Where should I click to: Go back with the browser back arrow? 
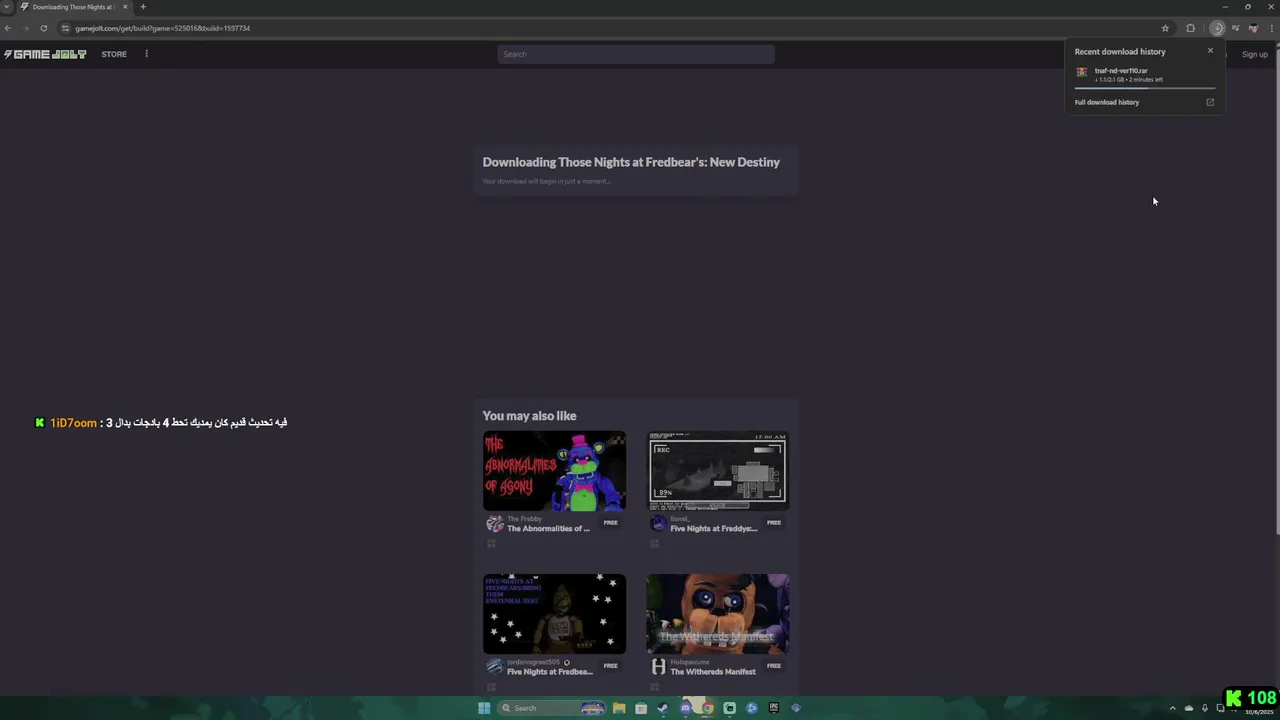[8, 28]
